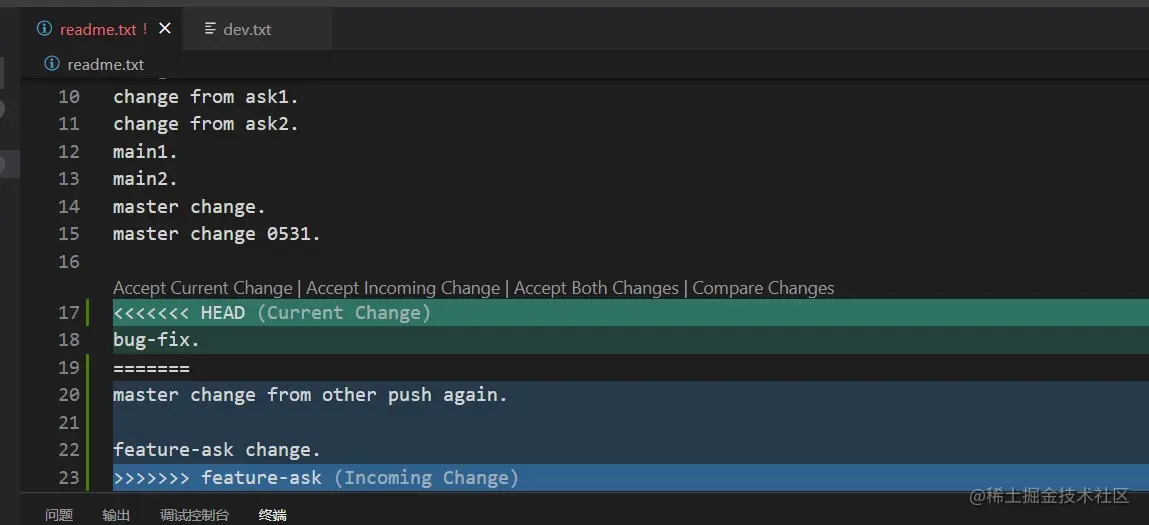Place cursor on the bug-fix. line
Screen dimensions: 1149x525
(x=157, y=340)
